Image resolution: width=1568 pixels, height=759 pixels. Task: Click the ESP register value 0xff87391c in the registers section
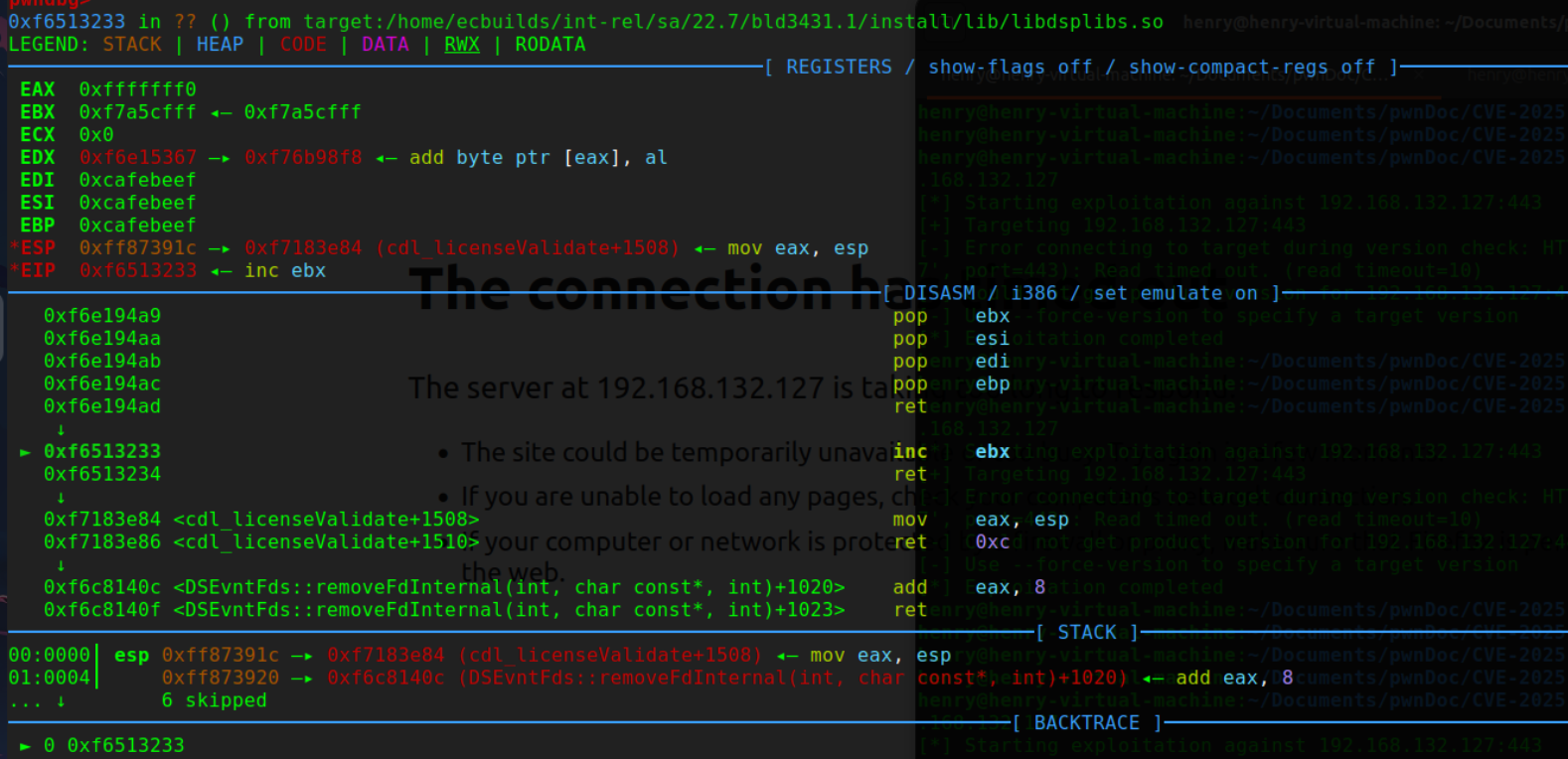click(x=137, y=247)
